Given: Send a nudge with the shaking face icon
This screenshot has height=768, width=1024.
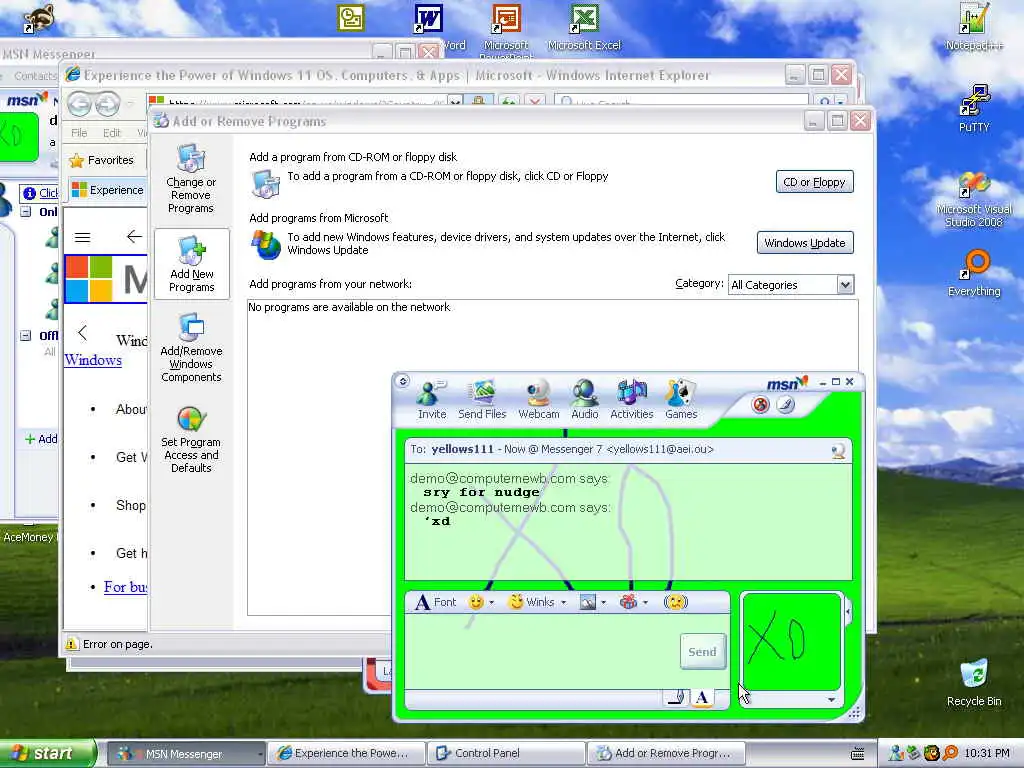Looking at the screenshot, I should pos(676,602).
